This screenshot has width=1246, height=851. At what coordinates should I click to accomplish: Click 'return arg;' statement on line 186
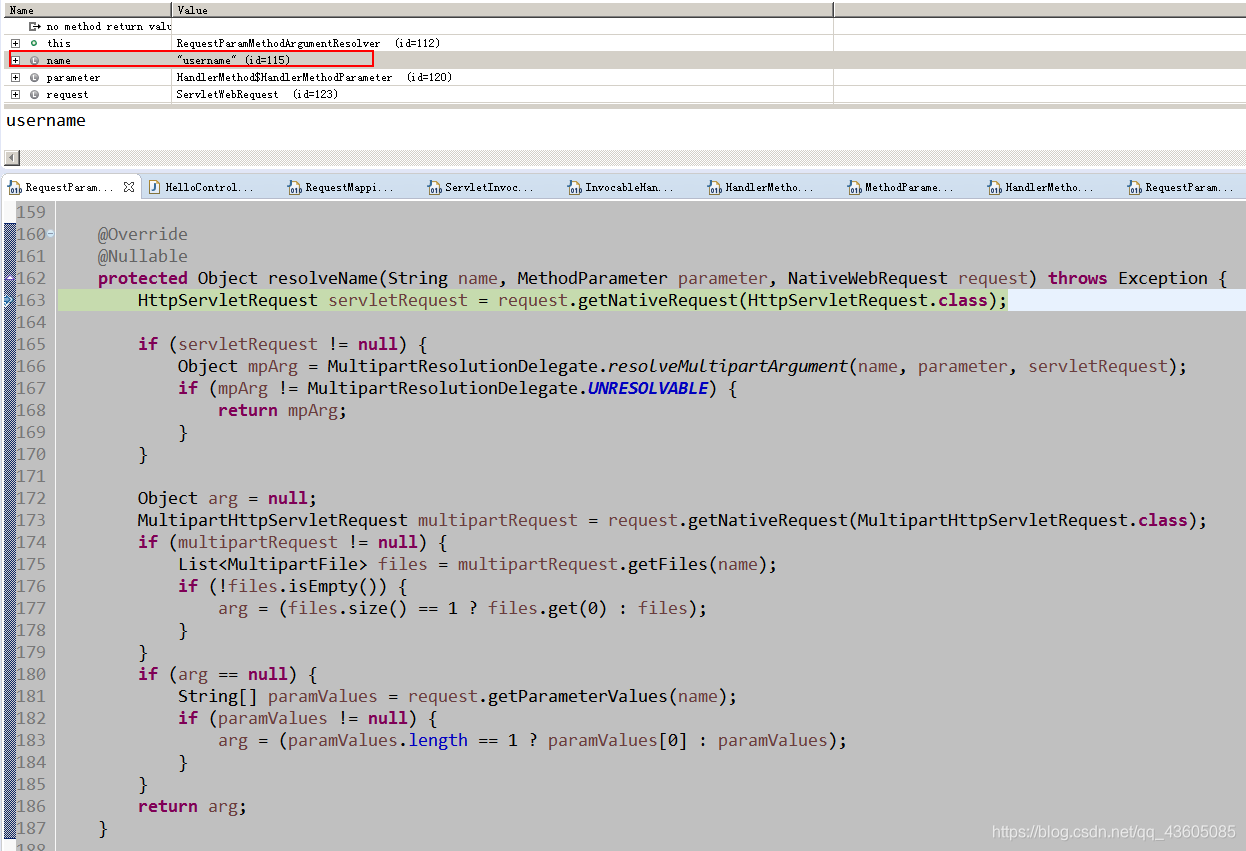(193, 806)
